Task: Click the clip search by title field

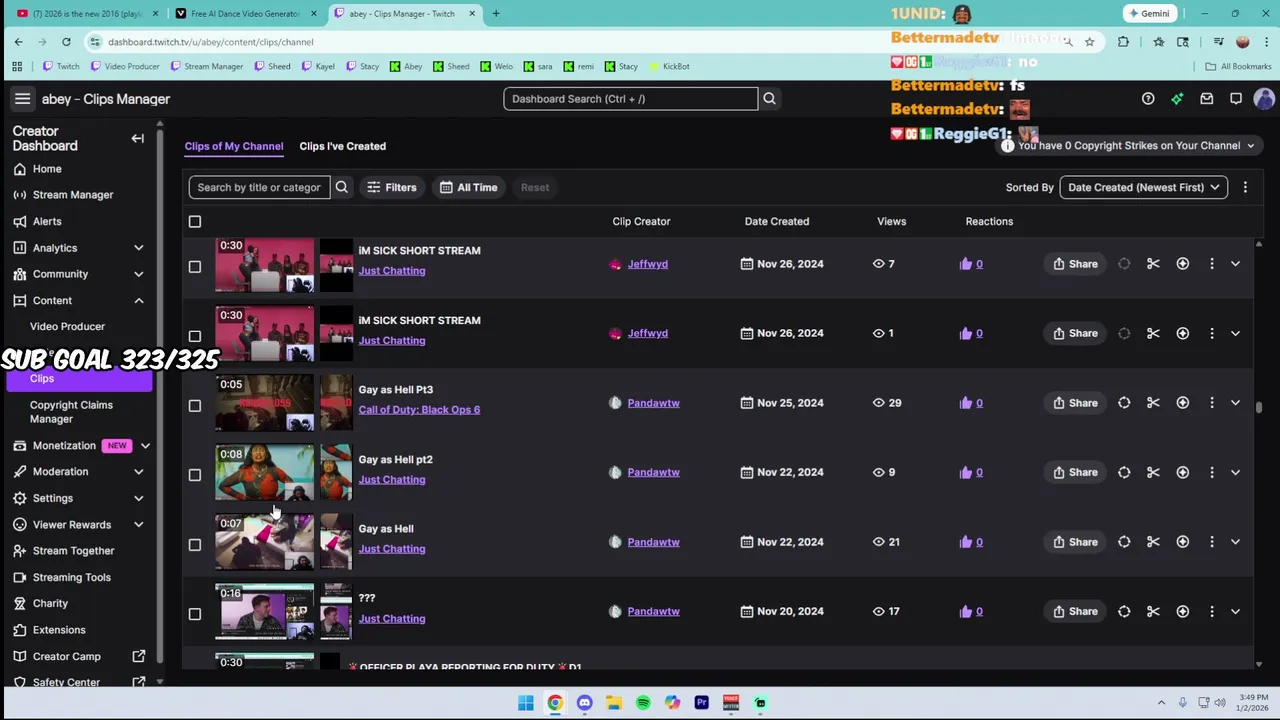Action: (259, 187)
